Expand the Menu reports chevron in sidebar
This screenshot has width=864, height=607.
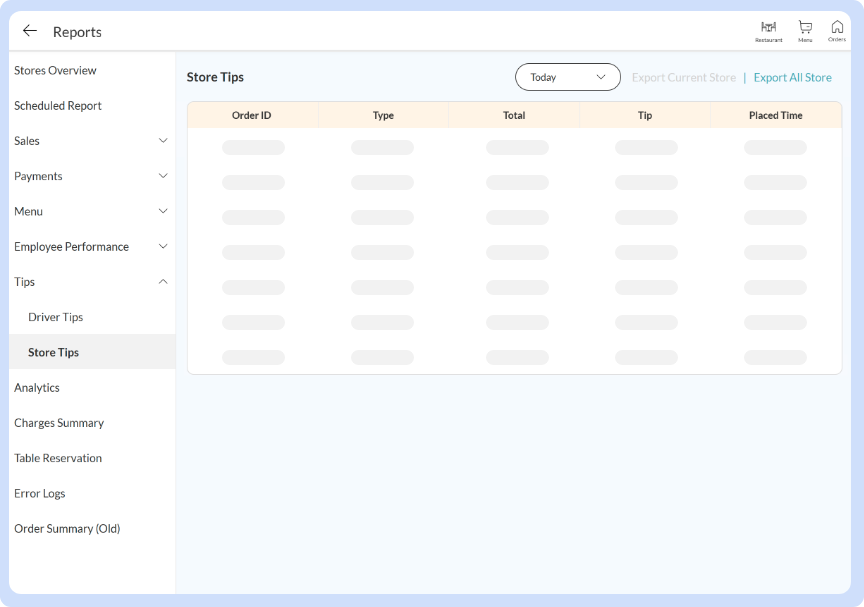[163, 211]
